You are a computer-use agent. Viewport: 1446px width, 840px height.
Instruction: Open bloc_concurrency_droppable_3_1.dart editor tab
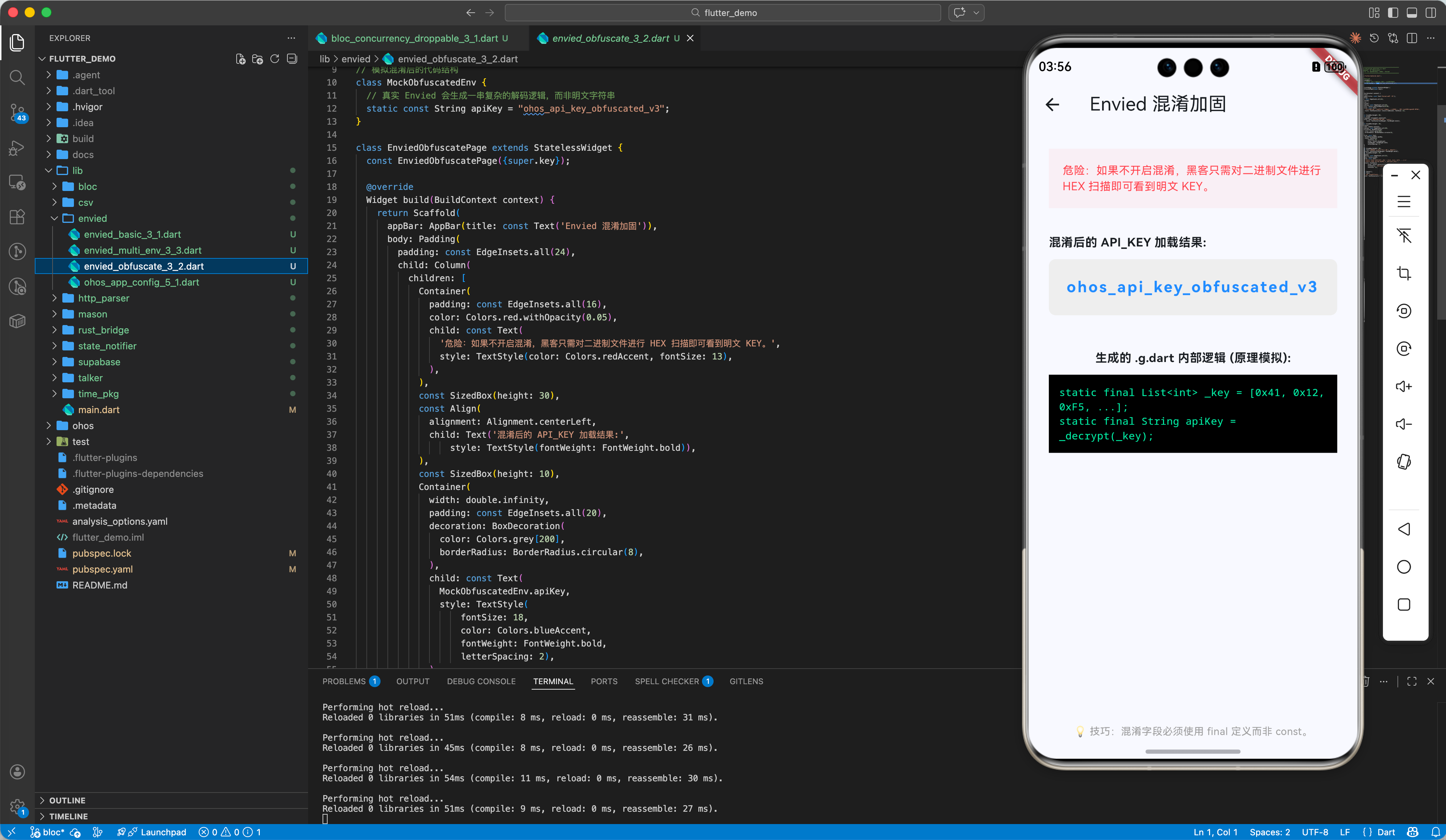tap(414, 38)
